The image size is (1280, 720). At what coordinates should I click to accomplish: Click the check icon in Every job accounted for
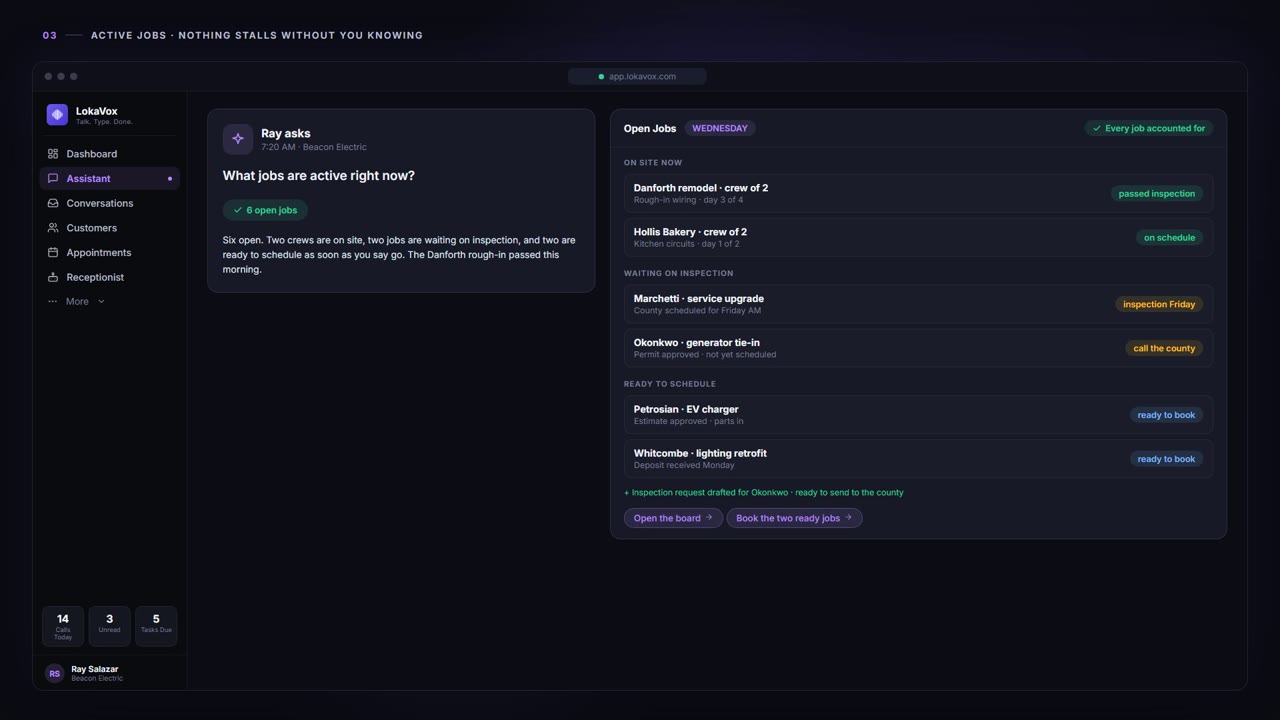[x=1097, y=128]
